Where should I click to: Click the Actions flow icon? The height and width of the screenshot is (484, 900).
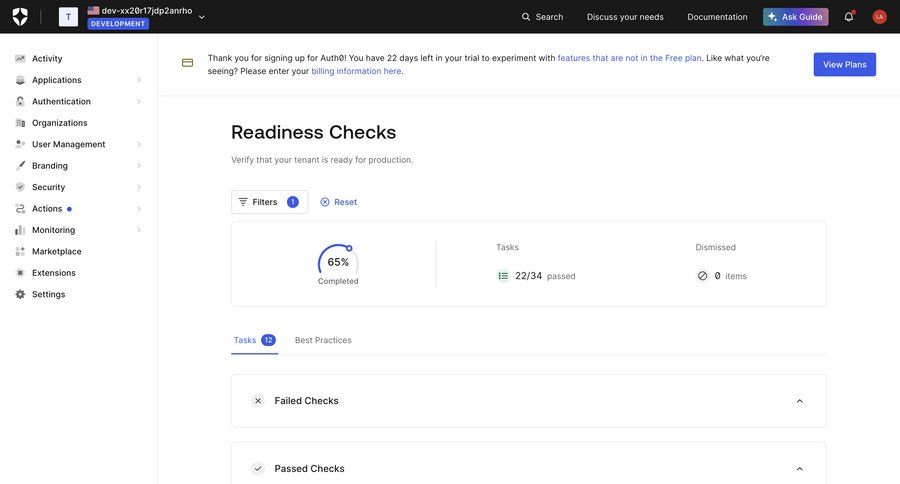click(20, 208)
